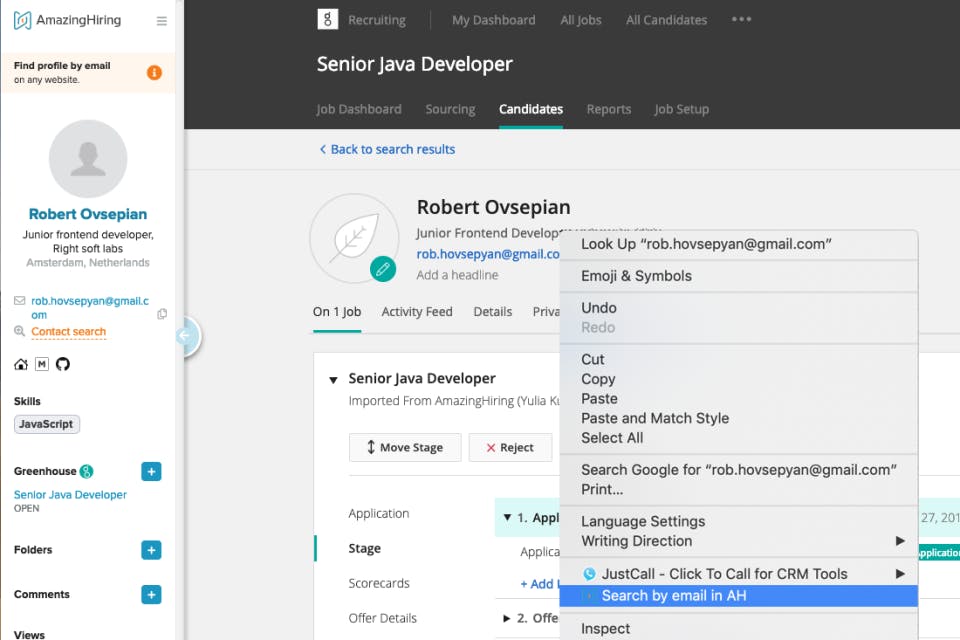Collapse the Senior Java Developer section

coord(333,380)
